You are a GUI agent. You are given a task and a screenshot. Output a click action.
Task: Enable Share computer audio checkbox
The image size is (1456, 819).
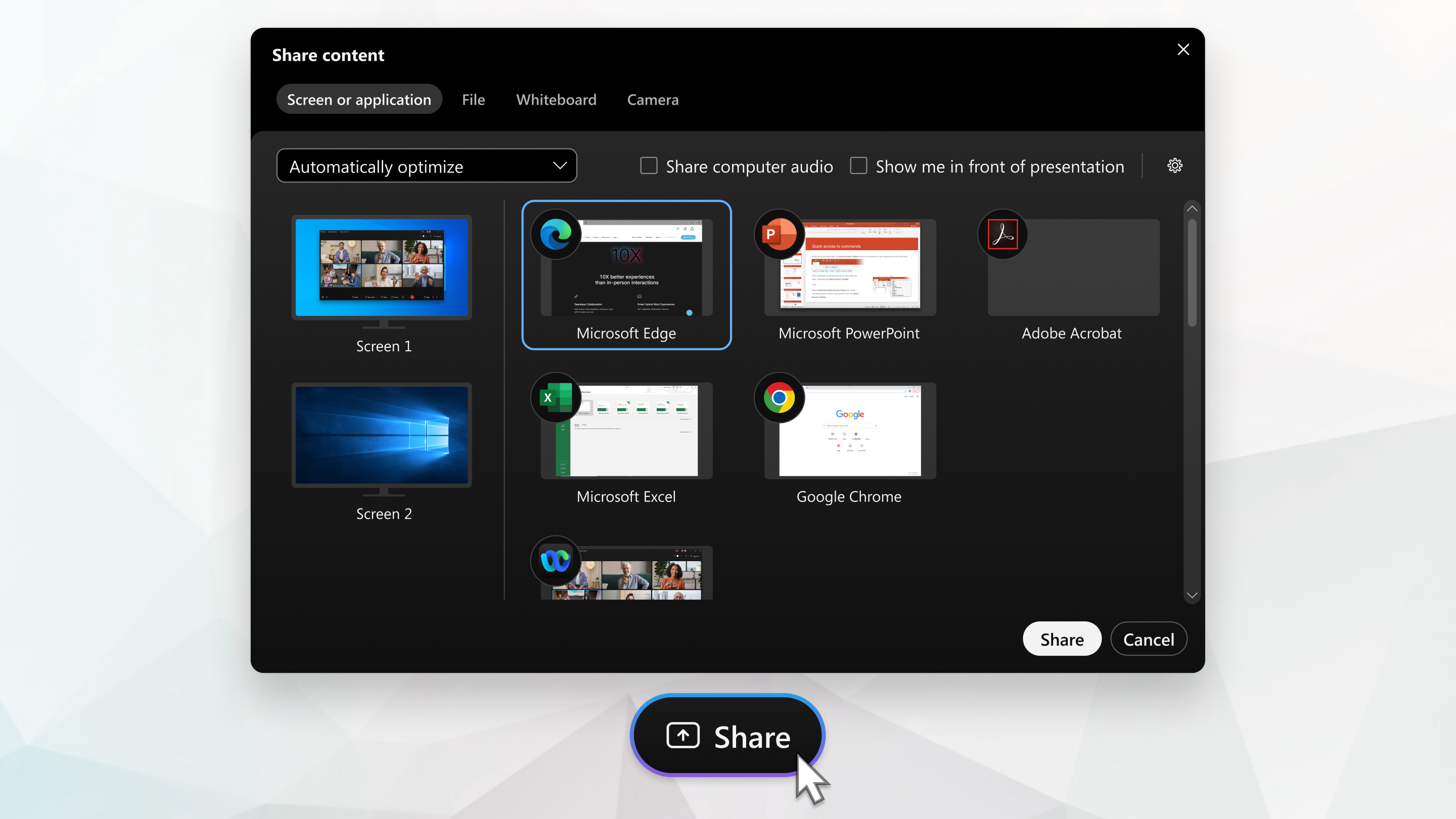(x=648, y=165)
